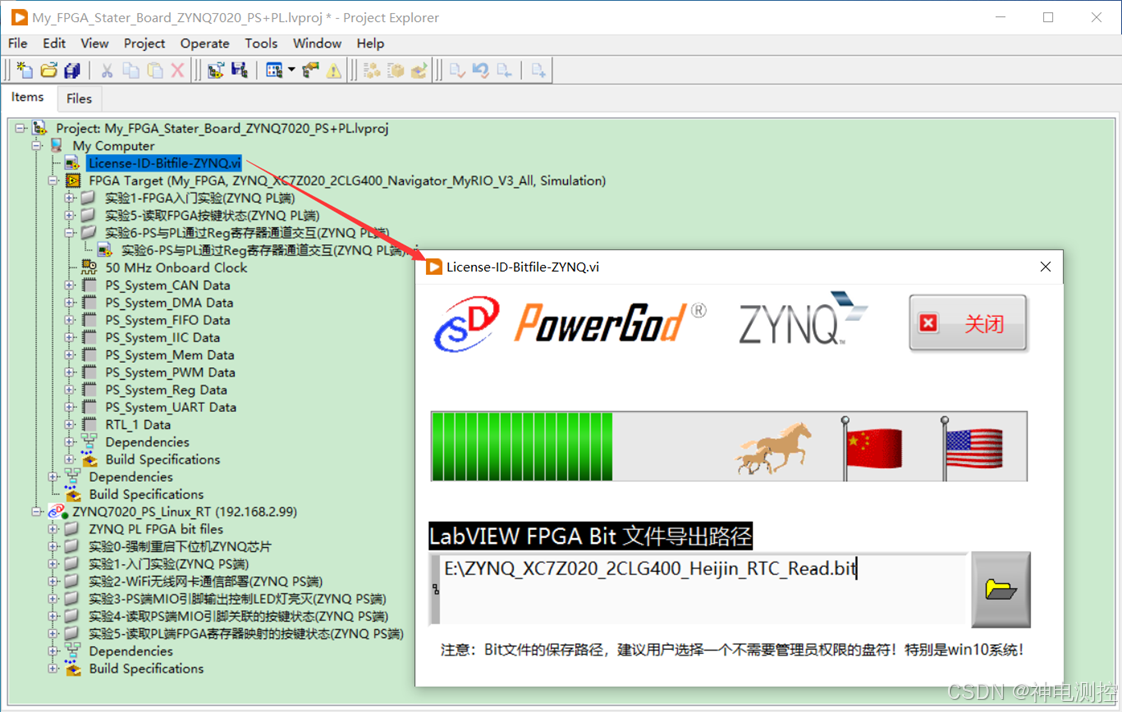
Task: Expand the 实验1-FPGA入门实验 folder
Action: (69, 198)
